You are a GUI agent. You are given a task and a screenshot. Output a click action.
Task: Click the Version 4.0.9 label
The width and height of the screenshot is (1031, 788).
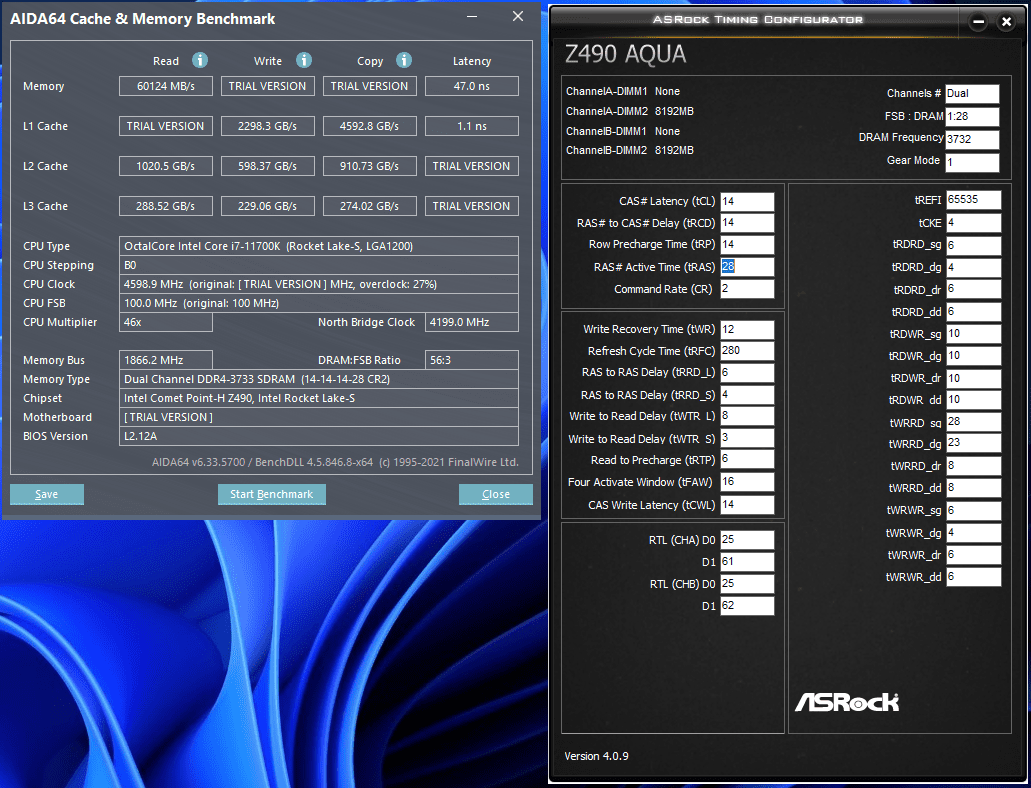(x=596, y=756)
